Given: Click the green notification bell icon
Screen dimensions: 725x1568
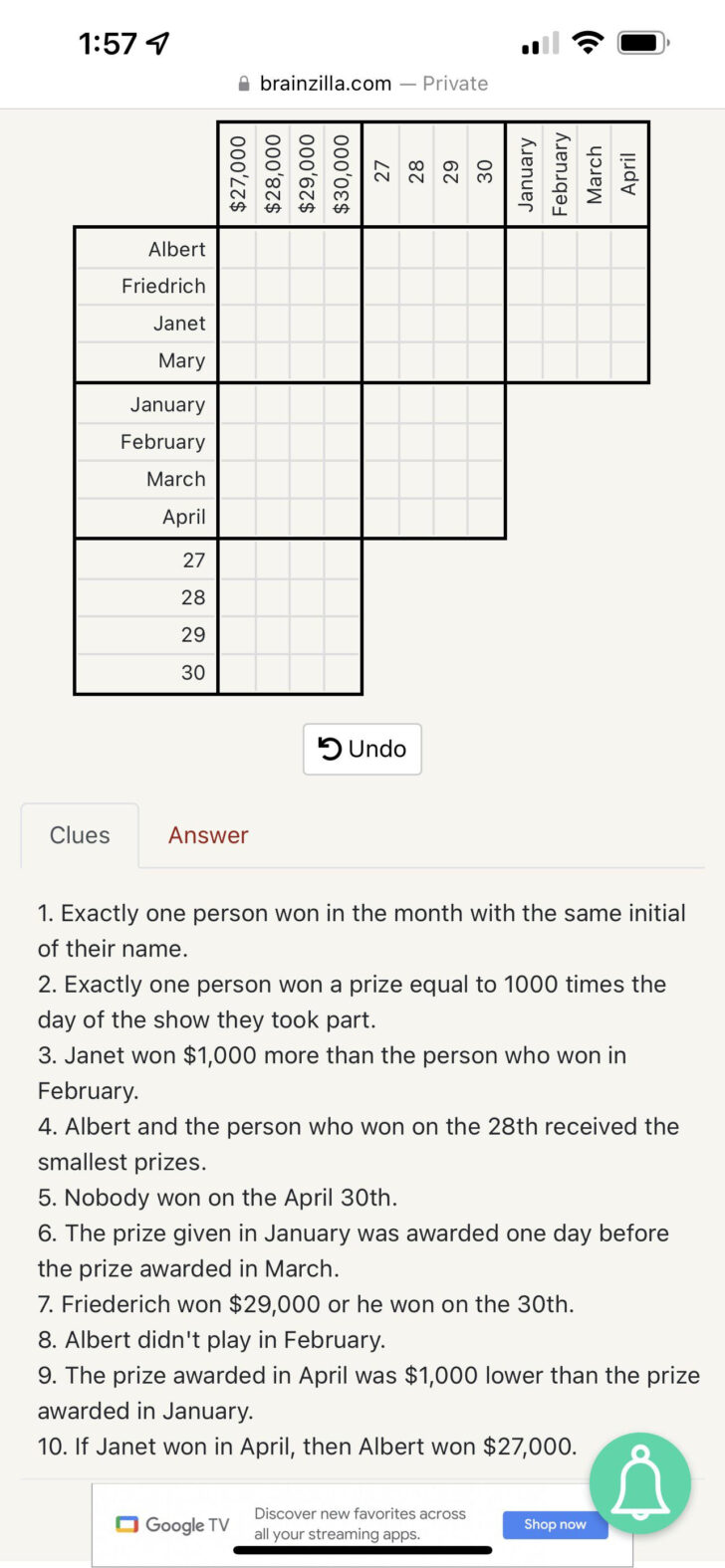Looking at the screenshot, I should pyautogui.click(x=639, y=1483).
